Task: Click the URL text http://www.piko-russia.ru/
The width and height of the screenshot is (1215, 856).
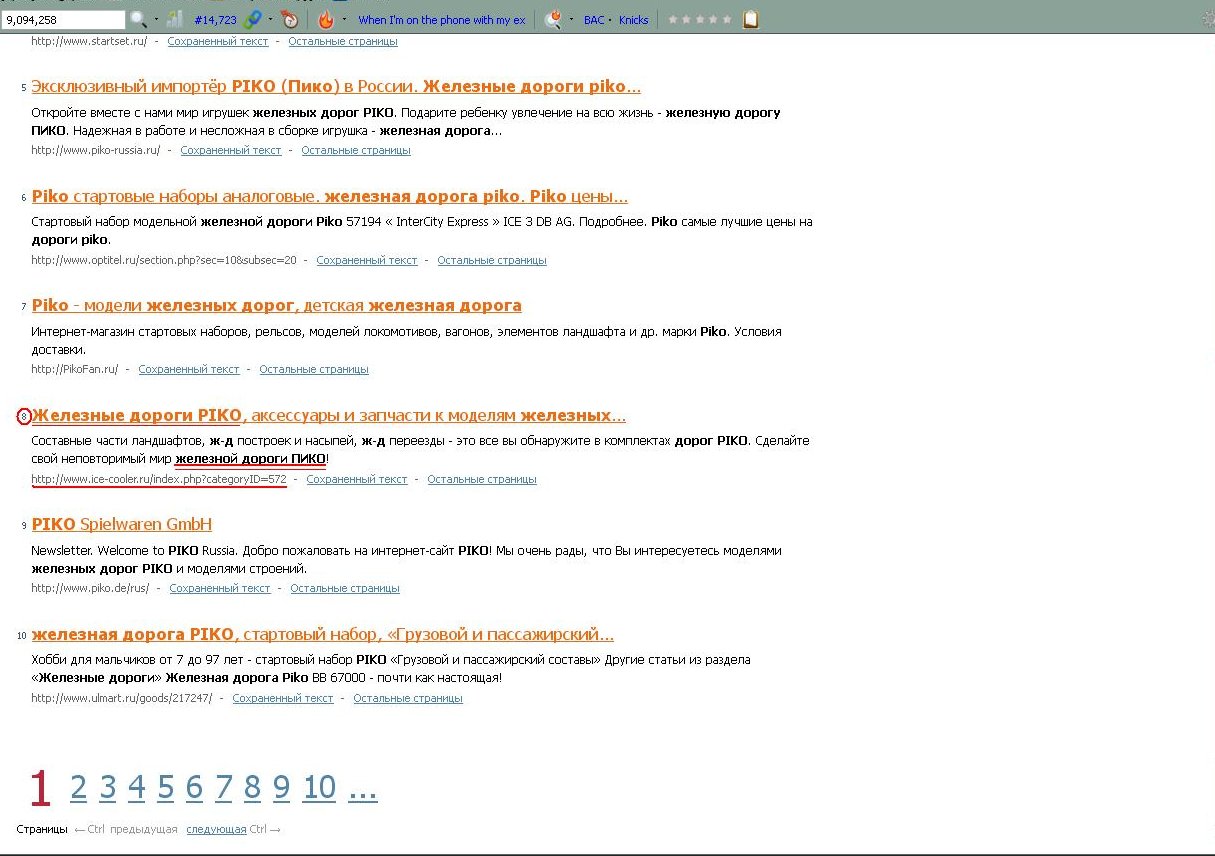Action: tap(96, 151)
